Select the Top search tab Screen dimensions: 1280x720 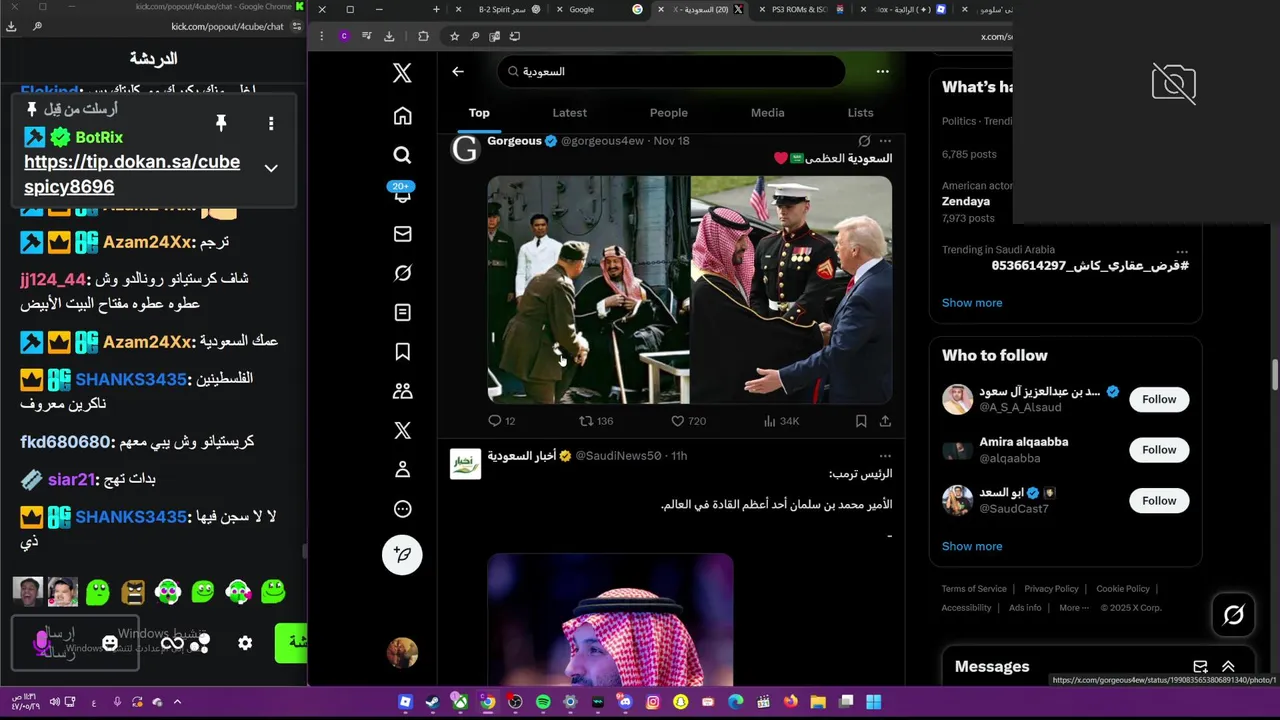pos(479,113)
